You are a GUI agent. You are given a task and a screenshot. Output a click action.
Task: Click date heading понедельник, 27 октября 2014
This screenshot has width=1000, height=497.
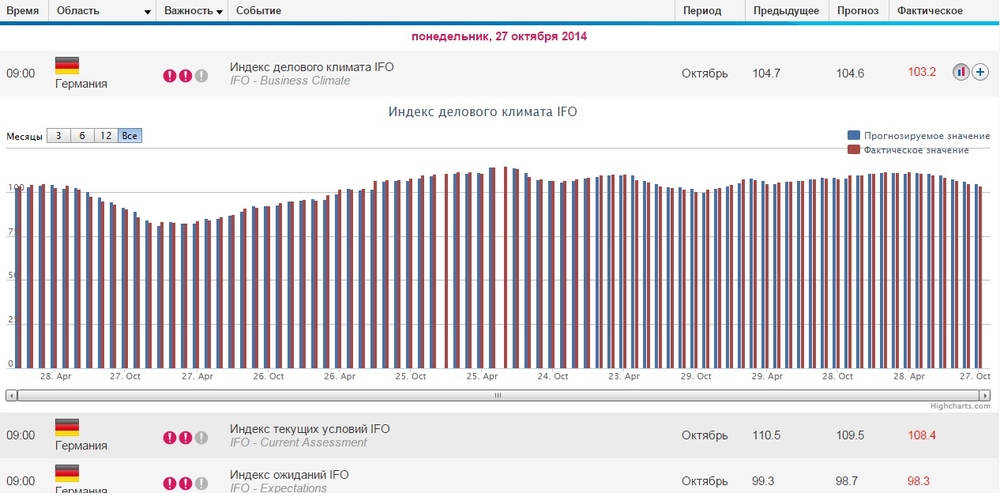(499, 36)
